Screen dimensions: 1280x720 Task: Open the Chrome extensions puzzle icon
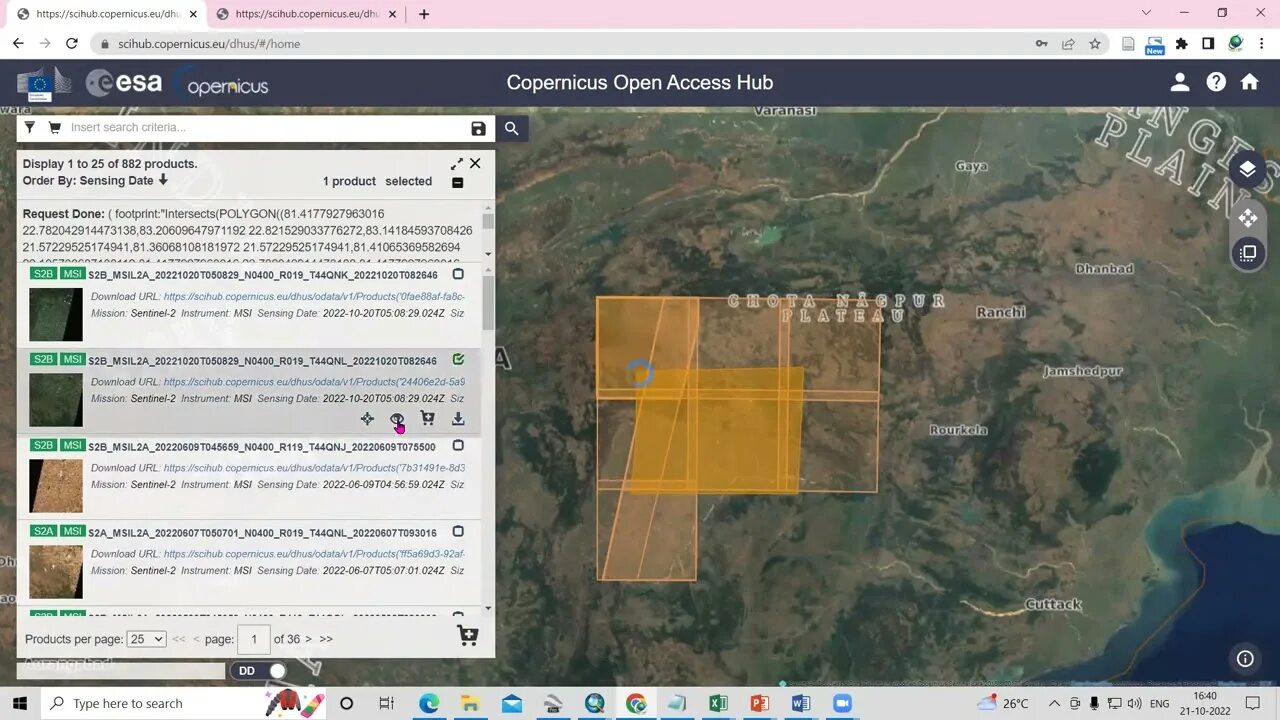pyautogui.click(x=1181, y=44)
